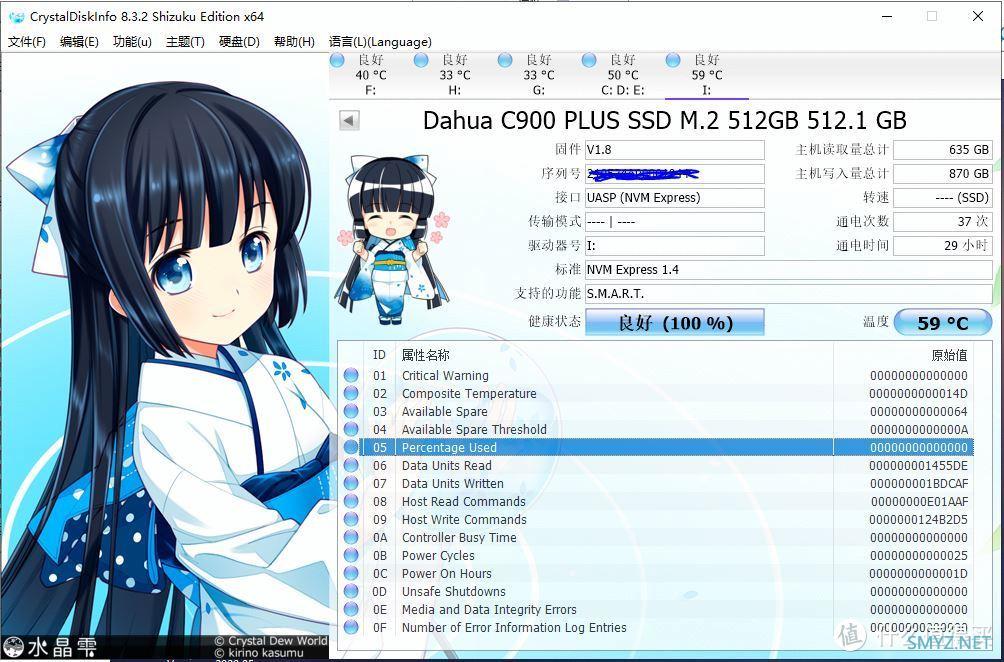Viewport: 1004px width, 662px height.
Task: Select the Power Cycles attribute name
Action: tap(438, 555)
